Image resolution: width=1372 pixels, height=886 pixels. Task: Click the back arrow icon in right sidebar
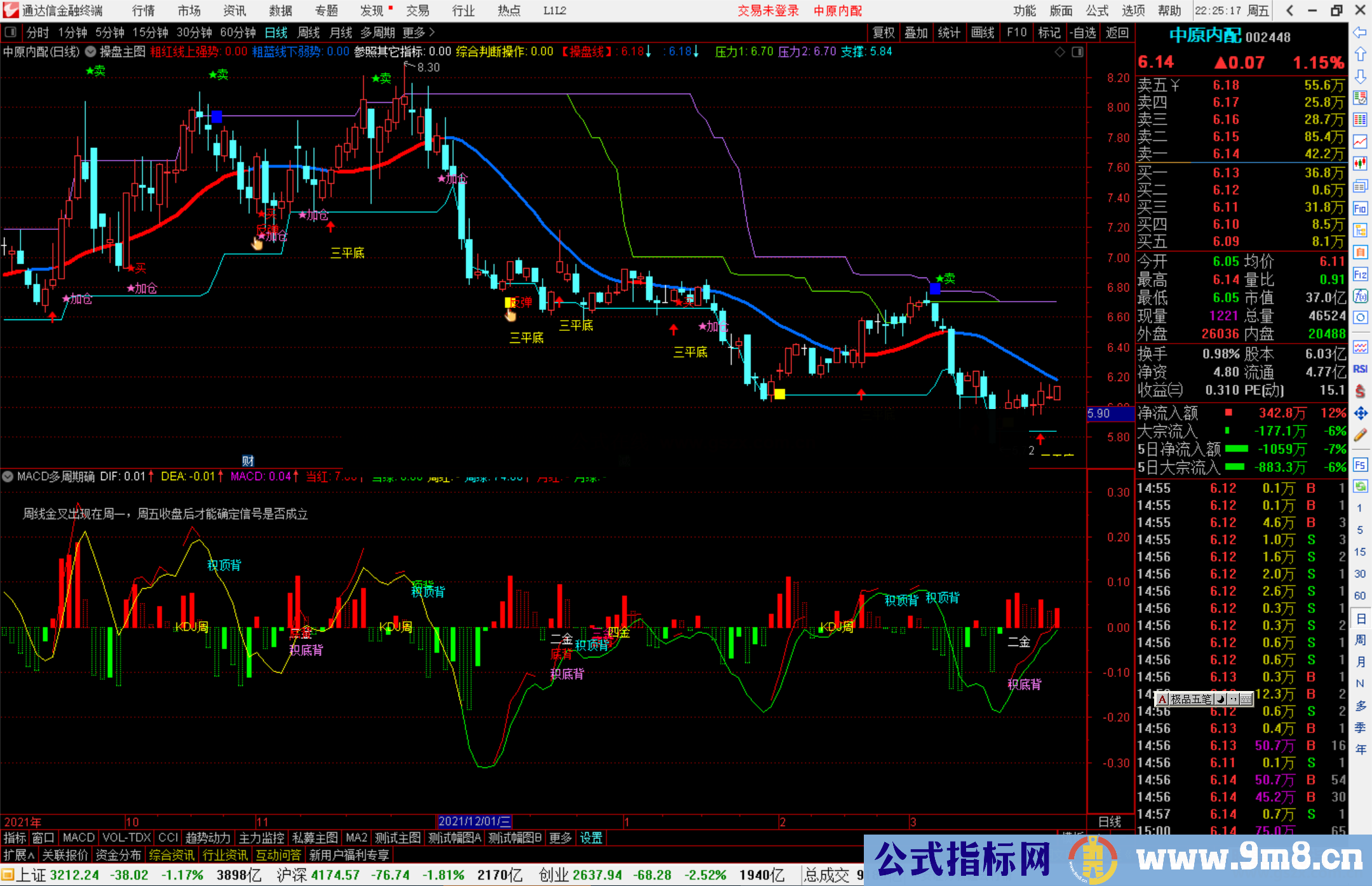[x=1360, y=32]
